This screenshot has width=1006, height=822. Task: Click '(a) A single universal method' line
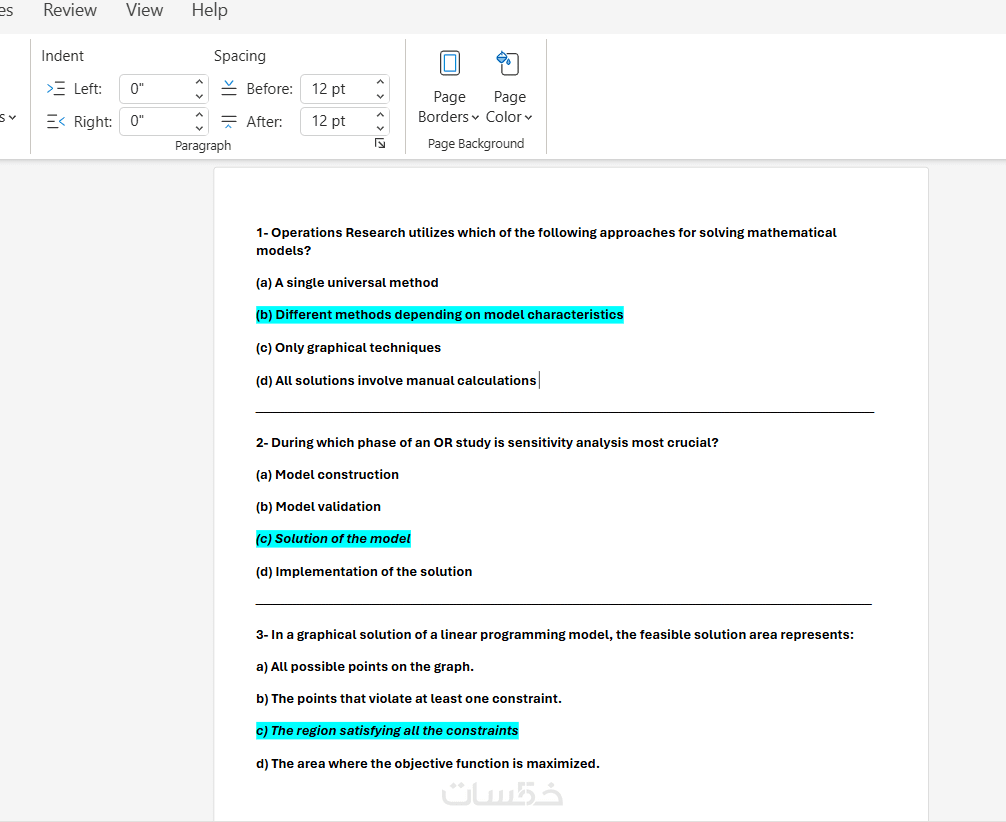347,283
